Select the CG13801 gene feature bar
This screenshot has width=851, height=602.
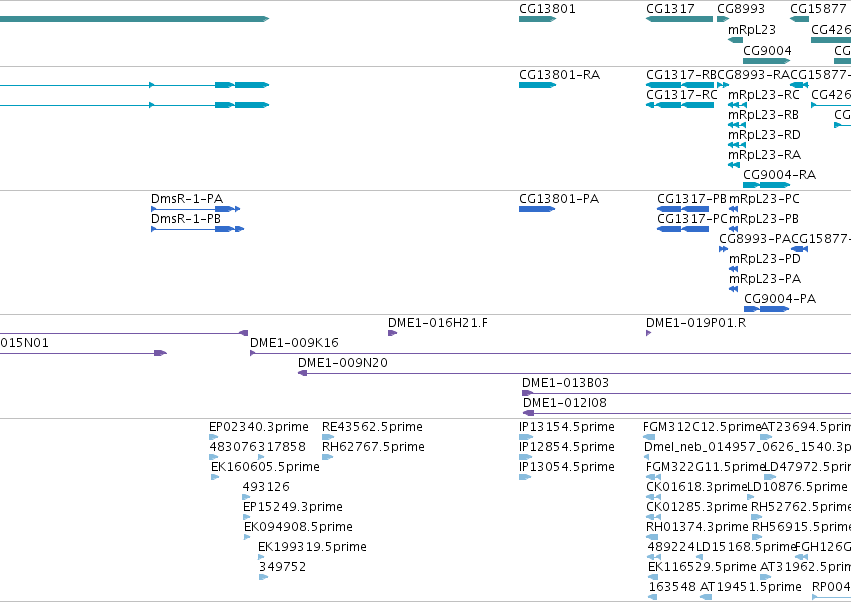point(537,19)
